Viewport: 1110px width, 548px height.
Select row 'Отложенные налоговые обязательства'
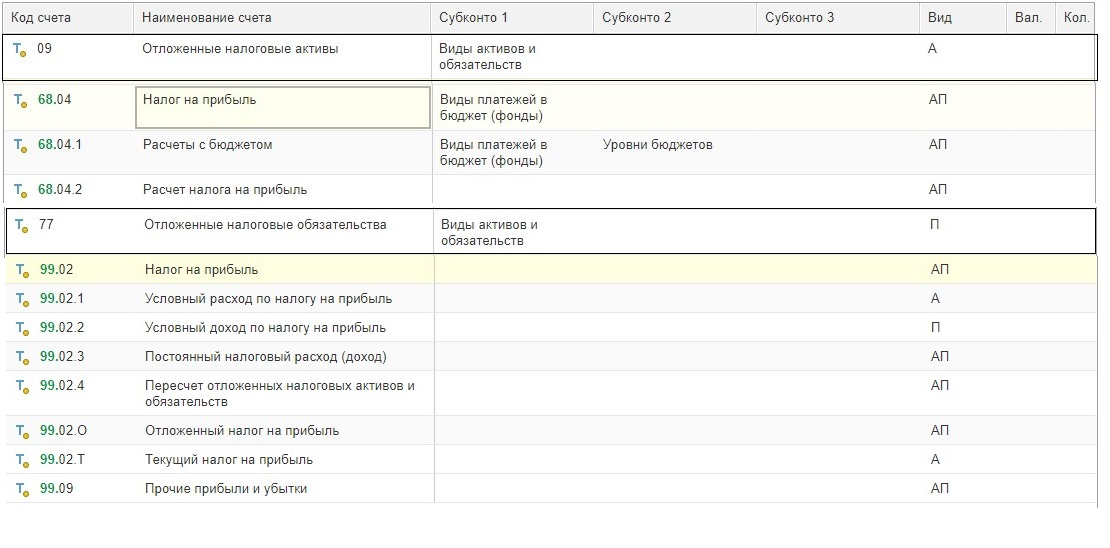(x=265, y=225)
